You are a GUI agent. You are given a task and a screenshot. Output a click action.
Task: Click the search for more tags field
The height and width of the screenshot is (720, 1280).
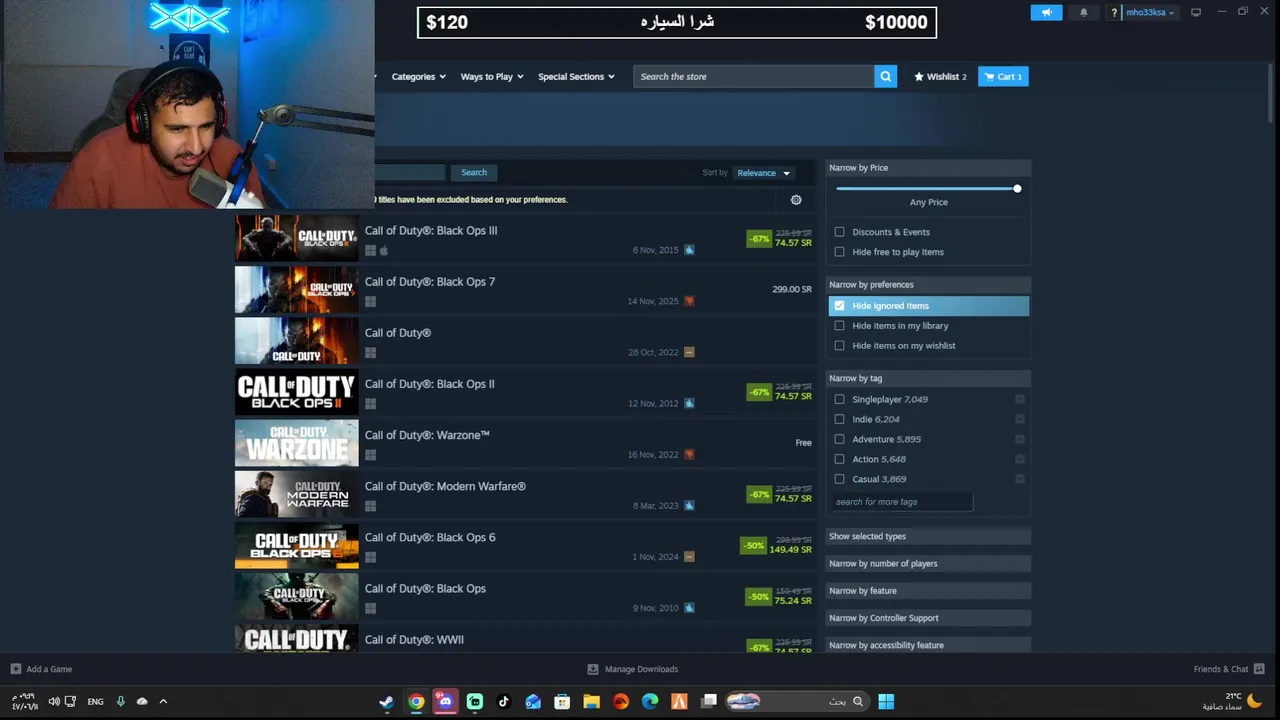(x=902, y=502)
